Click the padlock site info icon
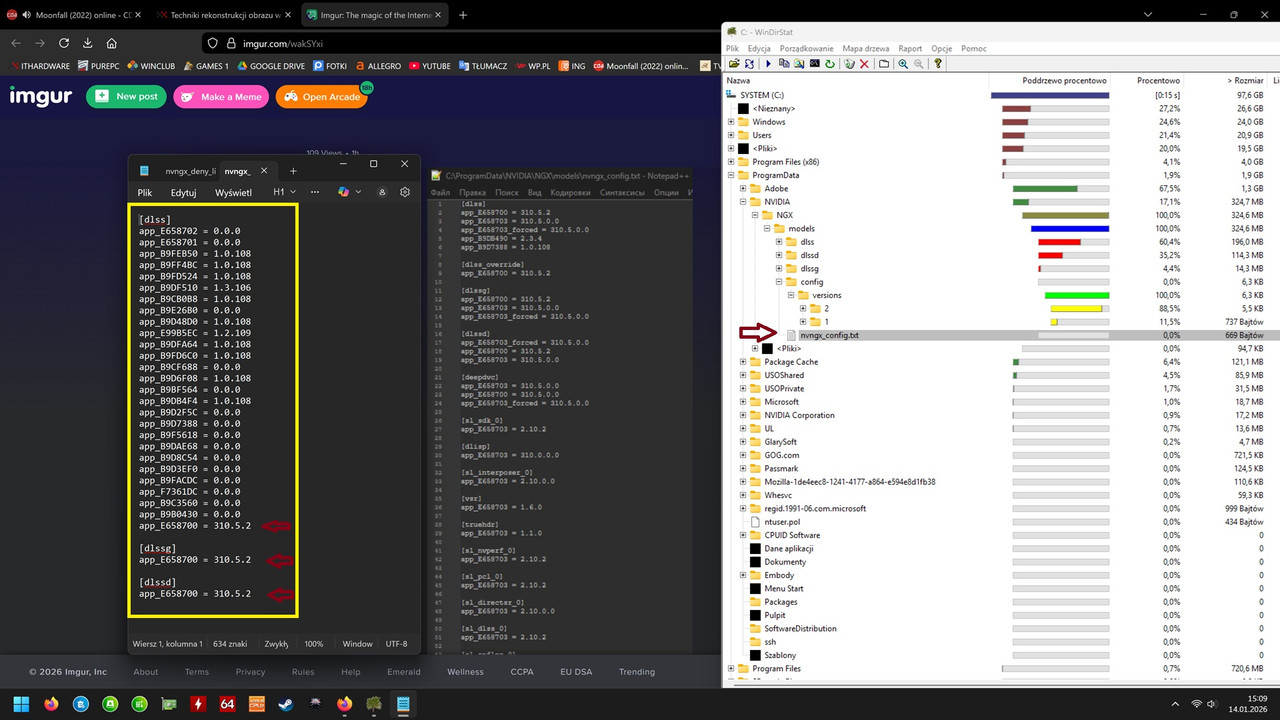 (229, 43)
